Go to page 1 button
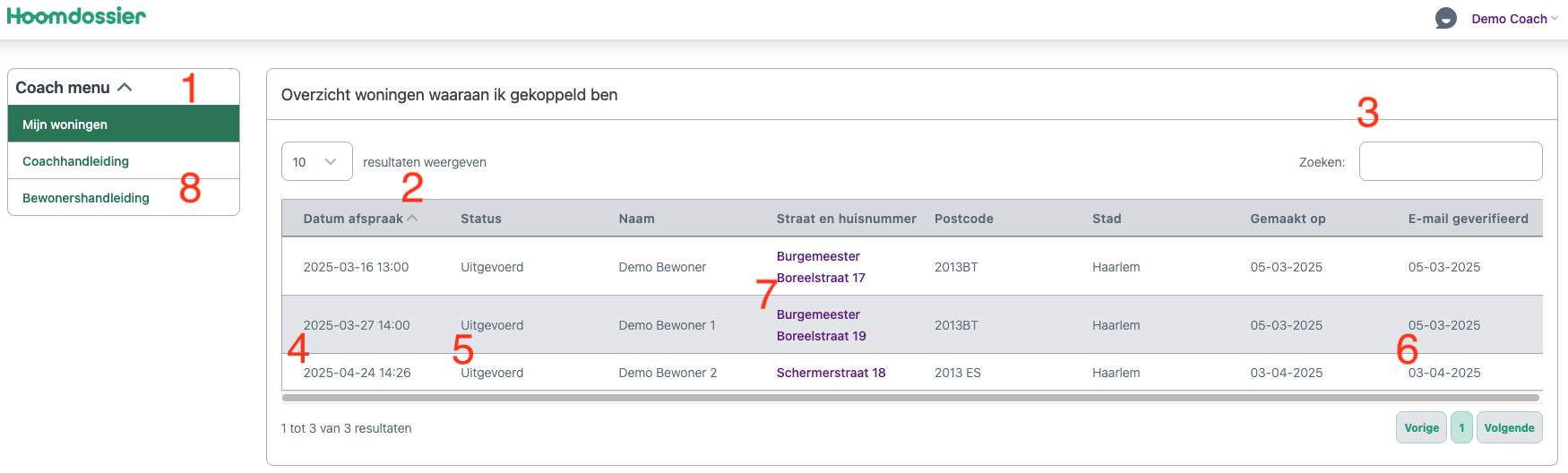The height and width of the screenshot is (473, 1568). pos(1461,428)
